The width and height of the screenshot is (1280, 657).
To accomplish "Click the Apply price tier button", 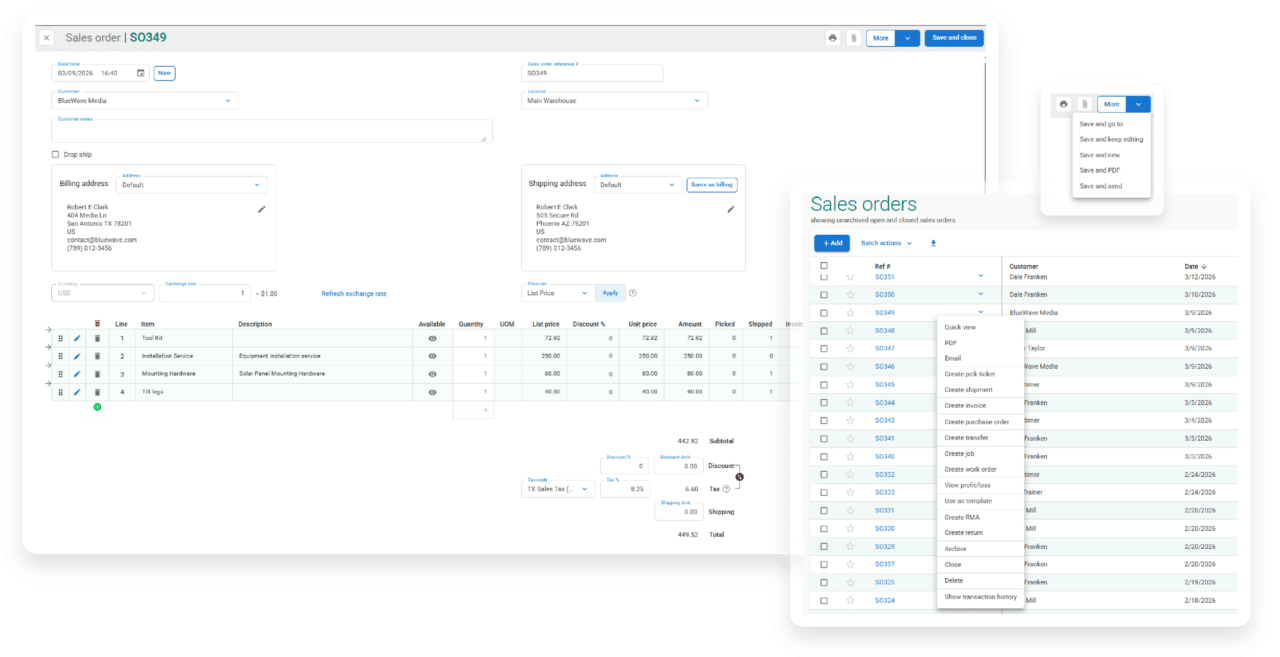I will (x=609, y=293).
